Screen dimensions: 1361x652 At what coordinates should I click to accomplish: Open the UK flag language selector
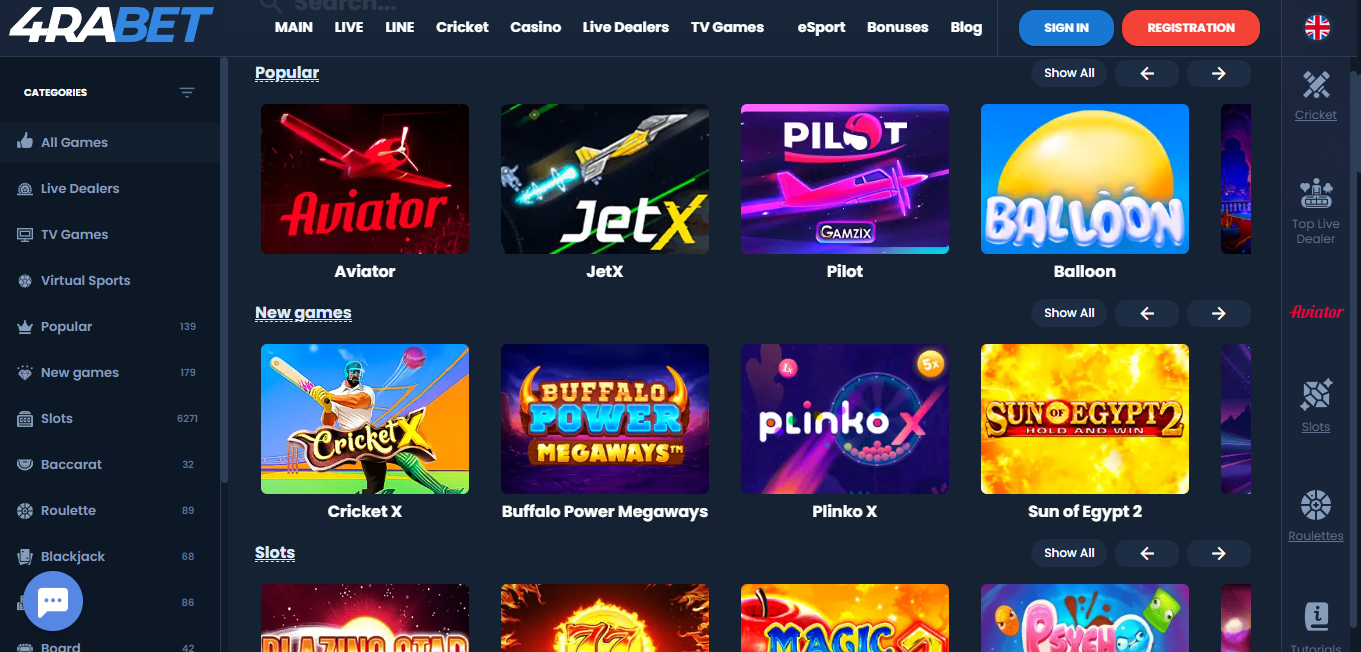point(1317,28)
